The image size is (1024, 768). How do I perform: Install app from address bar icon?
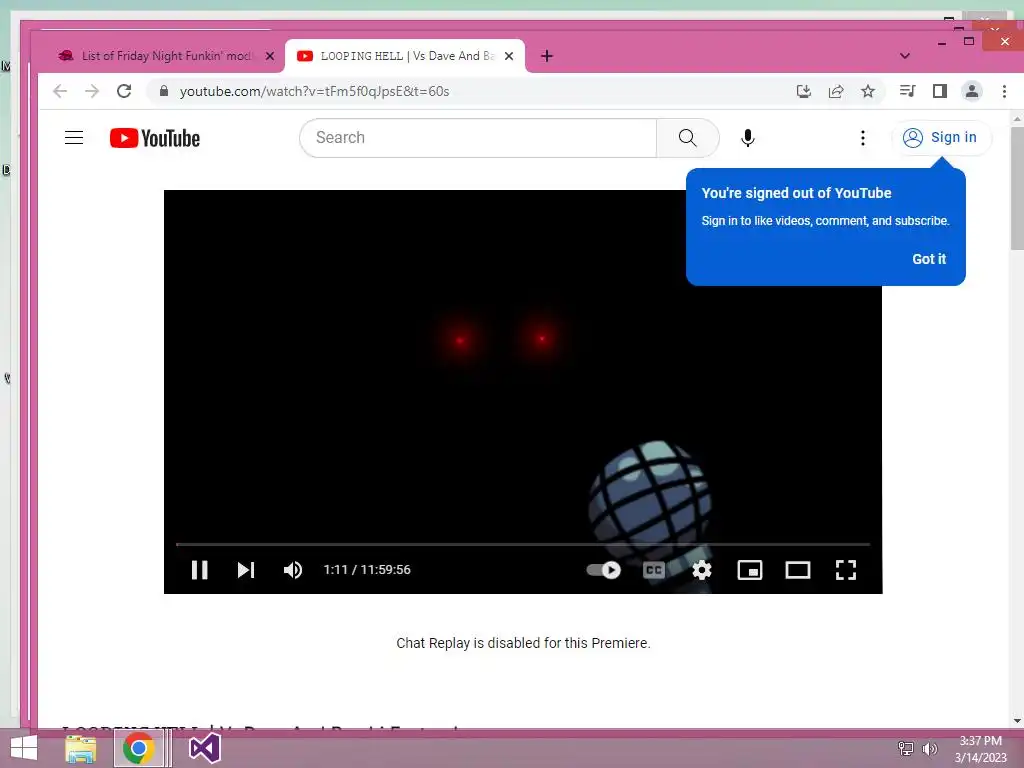(804, 91)
